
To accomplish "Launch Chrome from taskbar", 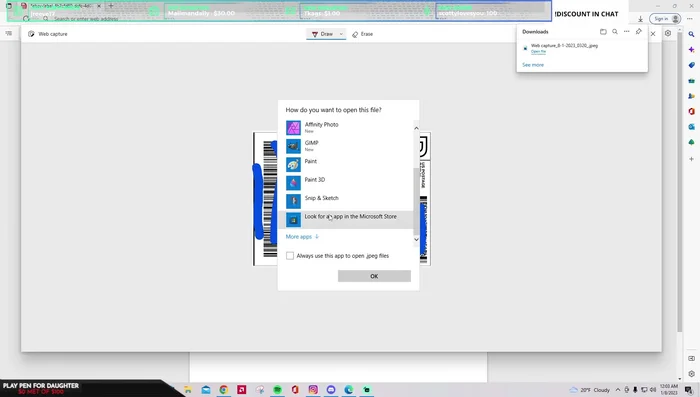I will tap(224, 390).
